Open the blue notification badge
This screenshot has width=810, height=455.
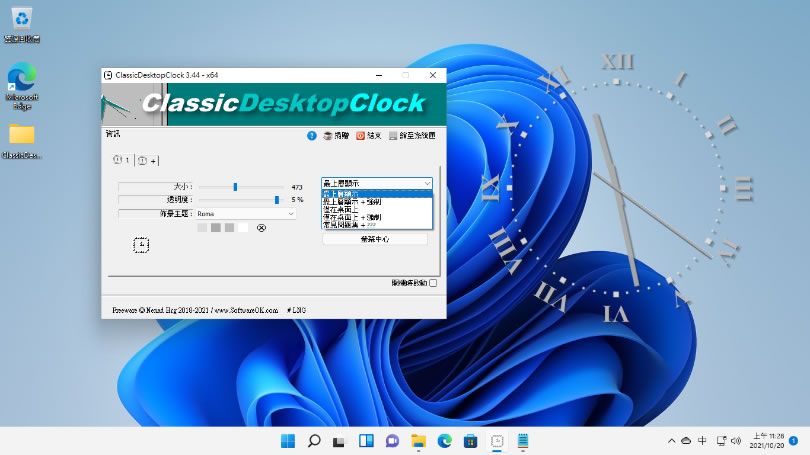793,441
